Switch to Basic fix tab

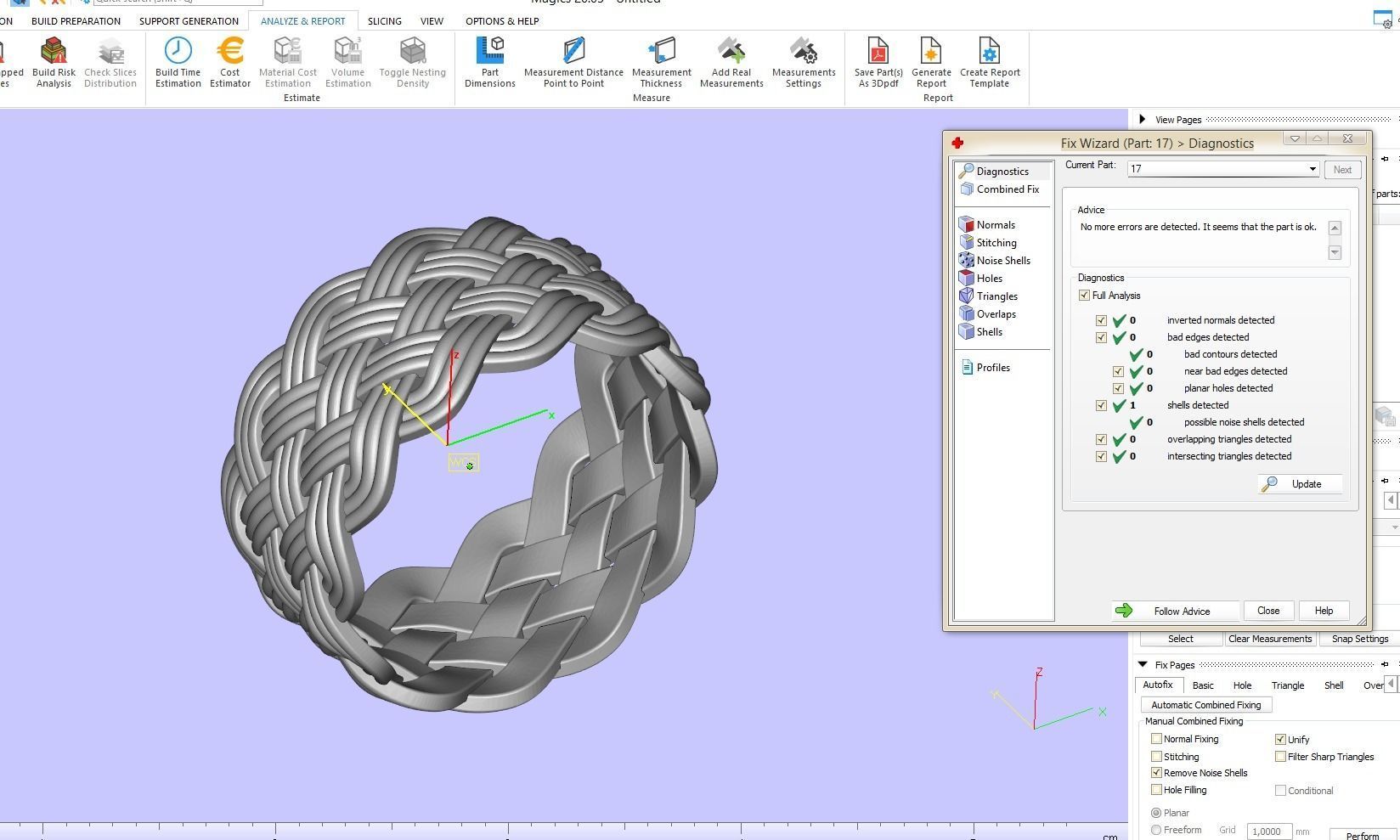click(x=1203, y=685)
